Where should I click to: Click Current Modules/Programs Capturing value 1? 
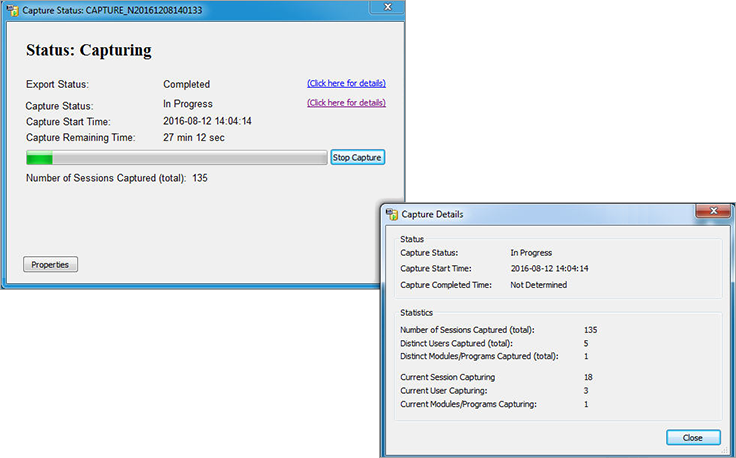(586, 404)
